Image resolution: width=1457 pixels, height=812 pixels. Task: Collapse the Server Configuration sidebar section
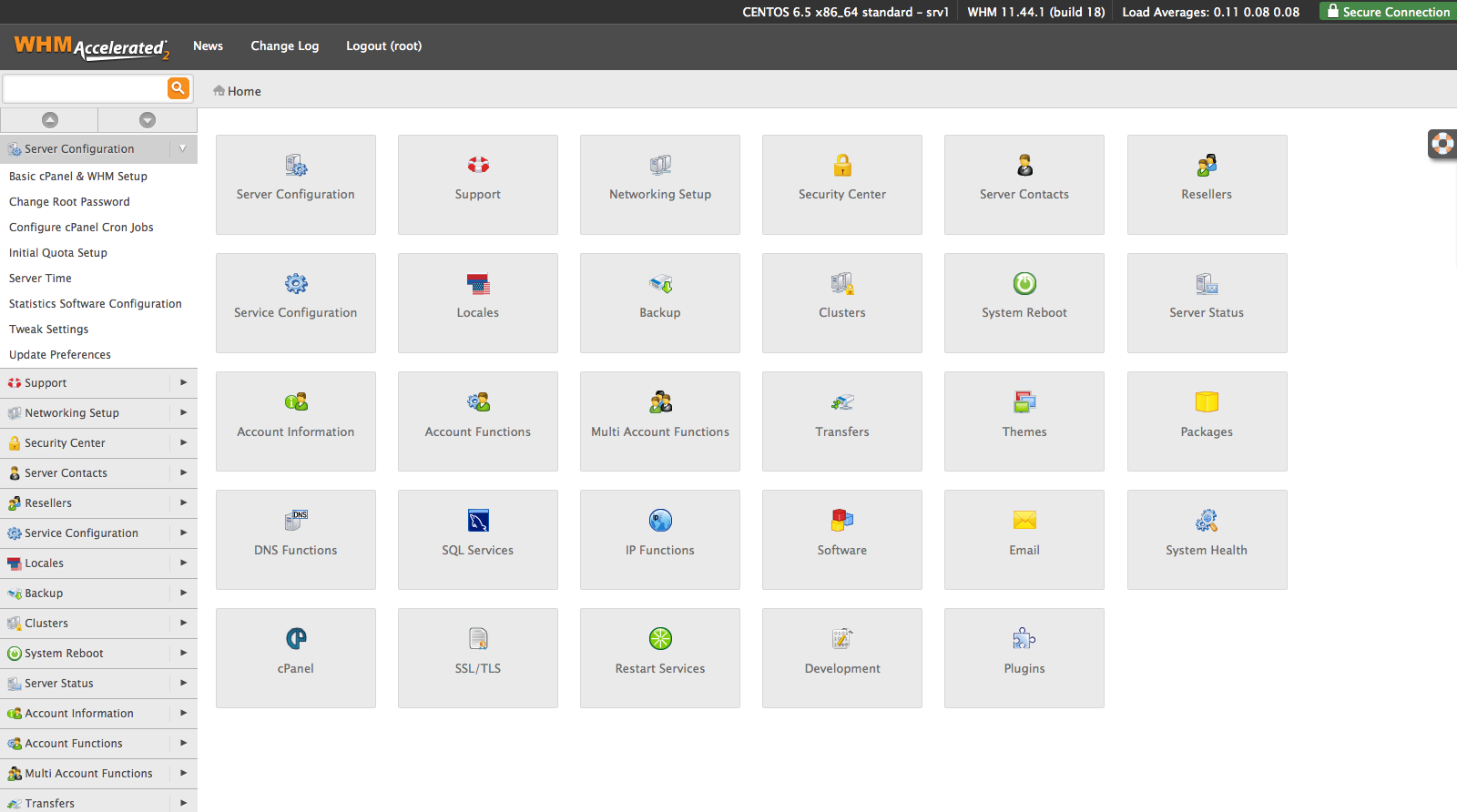tap(183, 148)
